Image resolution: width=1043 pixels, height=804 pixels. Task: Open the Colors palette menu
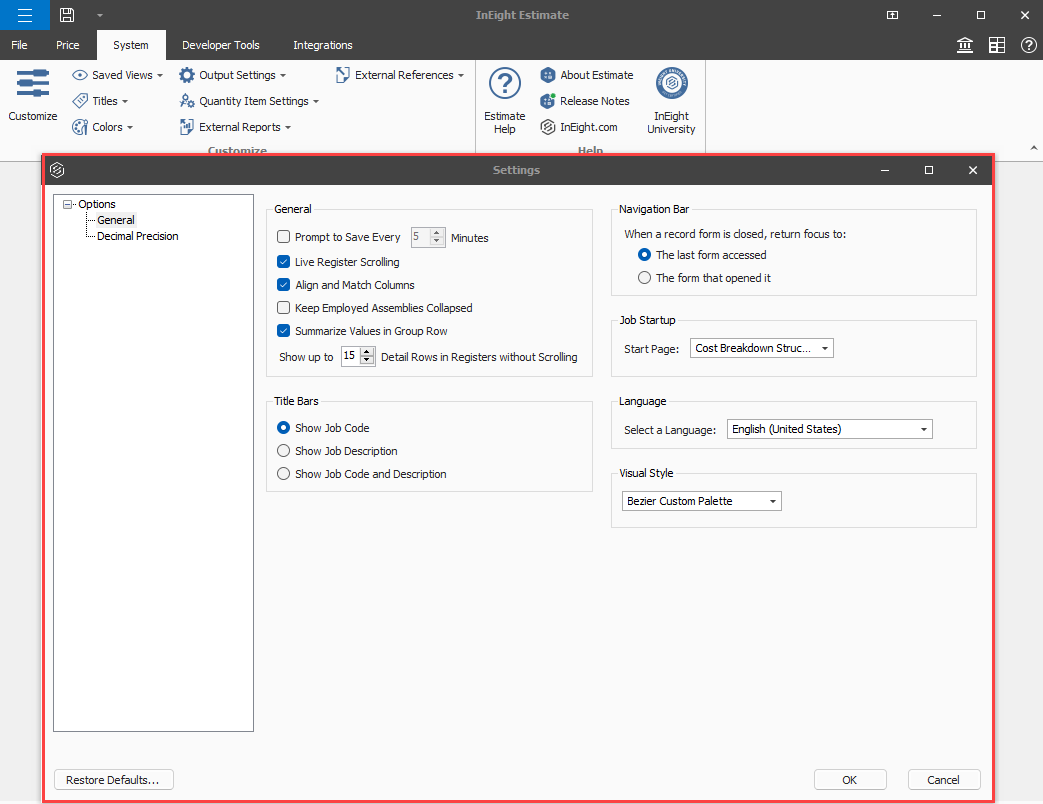102,127
